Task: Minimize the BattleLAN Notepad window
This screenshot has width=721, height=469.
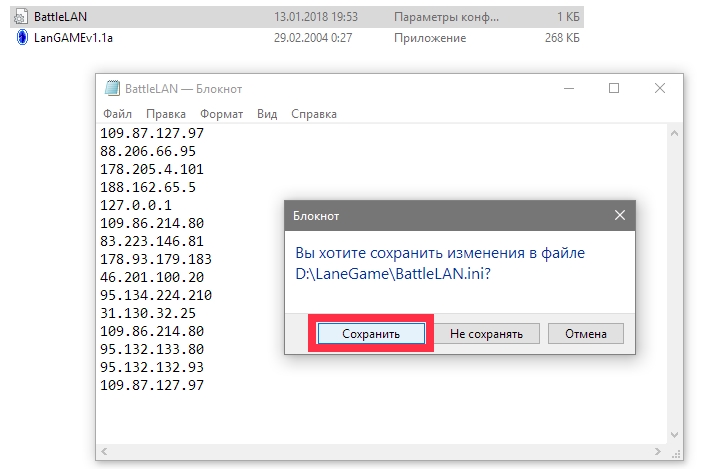Action: pos(569,88)
